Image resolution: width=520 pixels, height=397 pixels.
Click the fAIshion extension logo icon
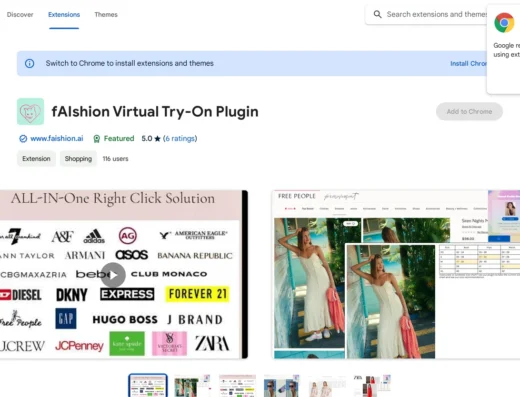tap(30, 111)
